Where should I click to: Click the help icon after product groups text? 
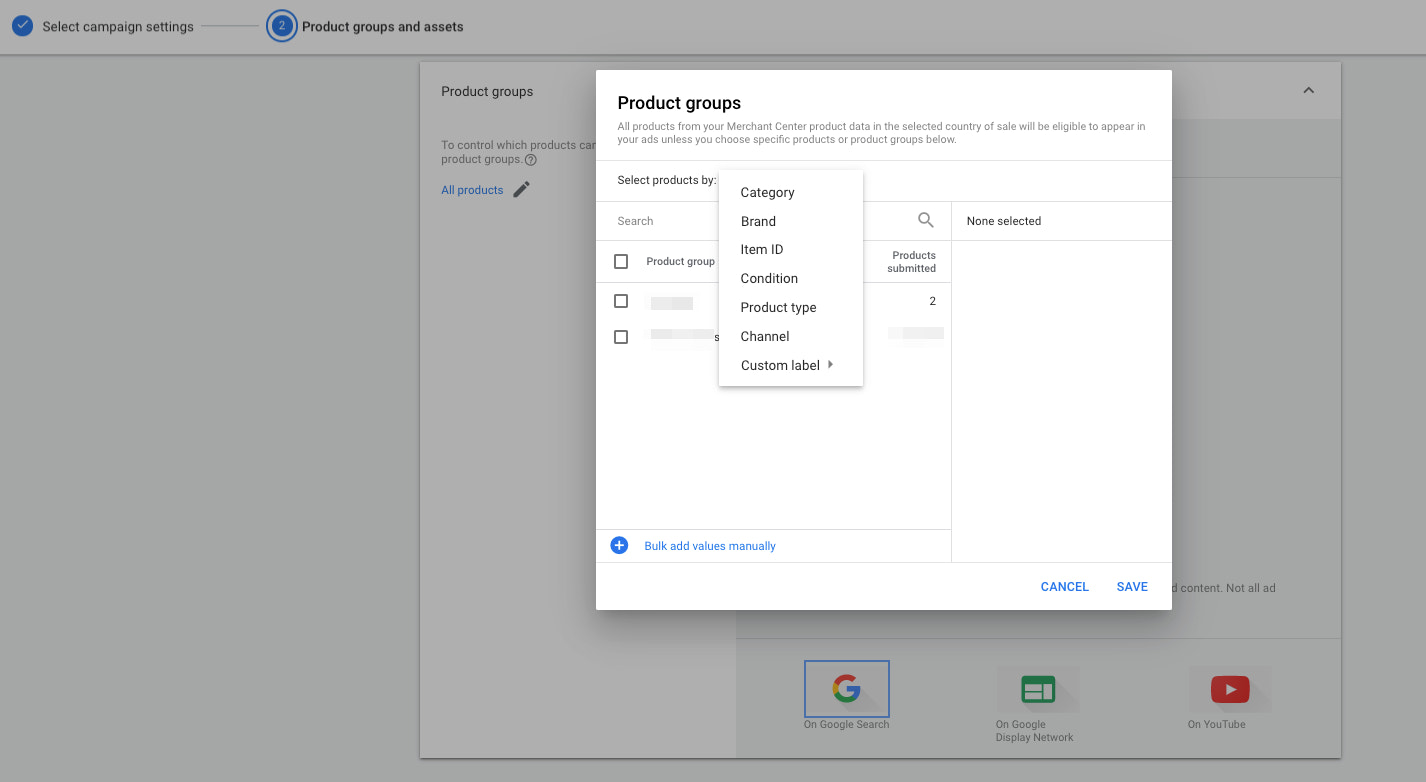tap(531, 160)
